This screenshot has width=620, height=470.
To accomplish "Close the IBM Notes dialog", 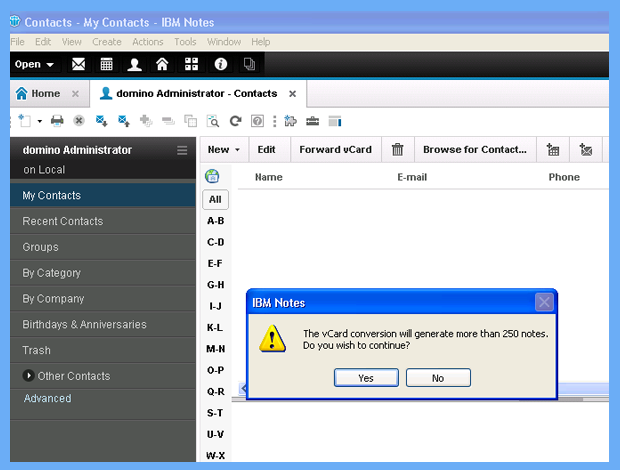I will [544, 302].
